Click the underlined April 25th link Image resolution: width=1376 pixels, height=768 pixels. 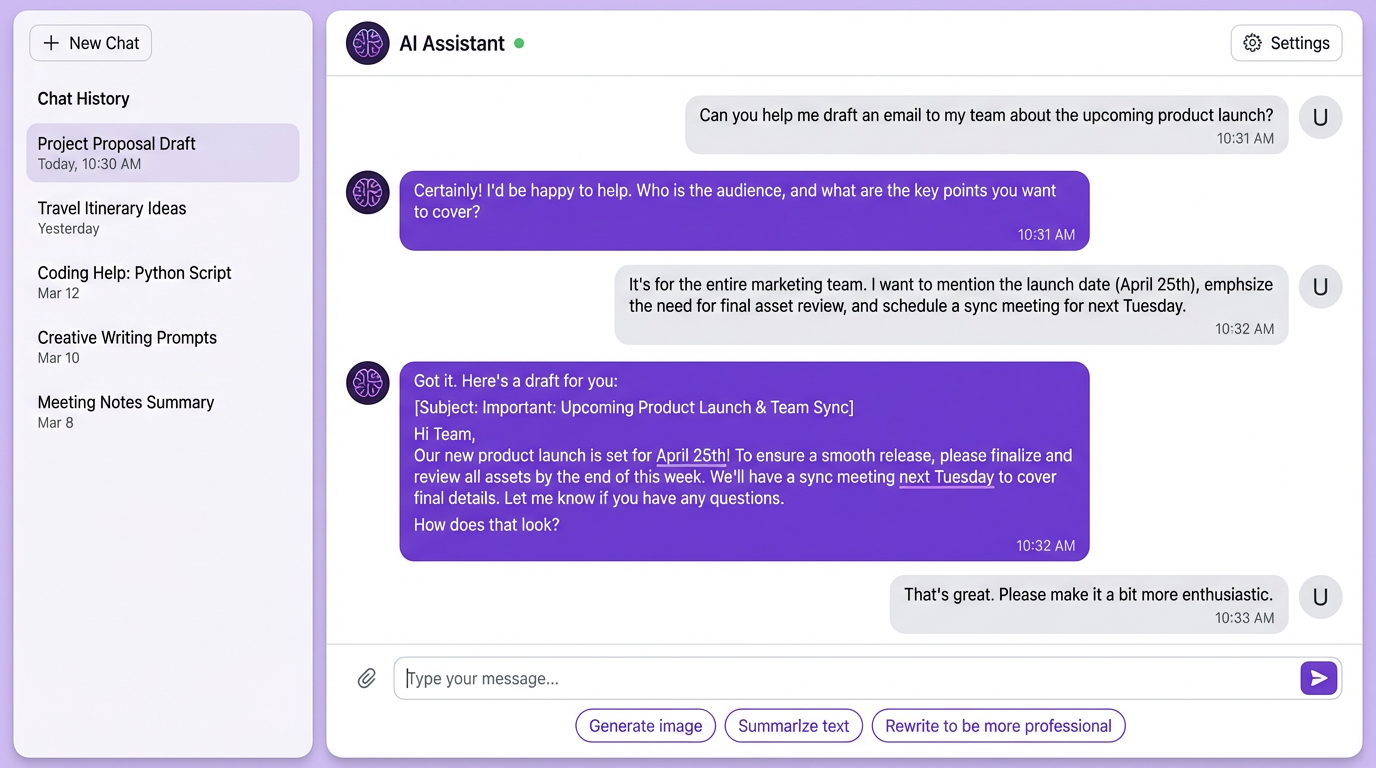[x=692, y=455]
